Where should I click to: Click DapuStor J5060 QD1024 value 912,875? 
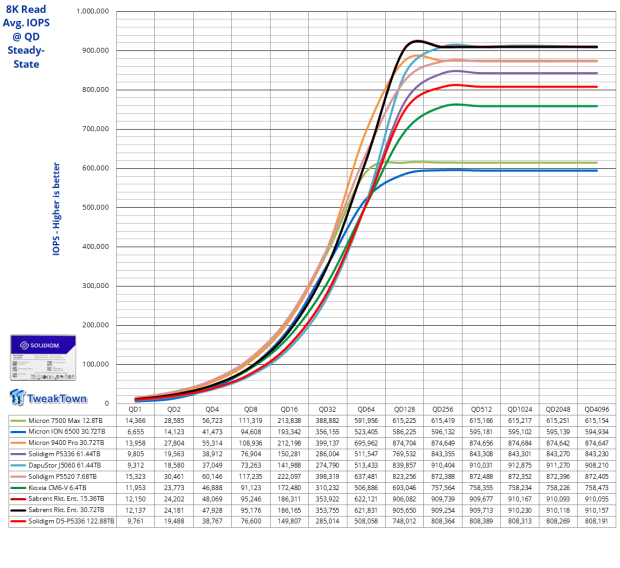[x=520, y=465]
